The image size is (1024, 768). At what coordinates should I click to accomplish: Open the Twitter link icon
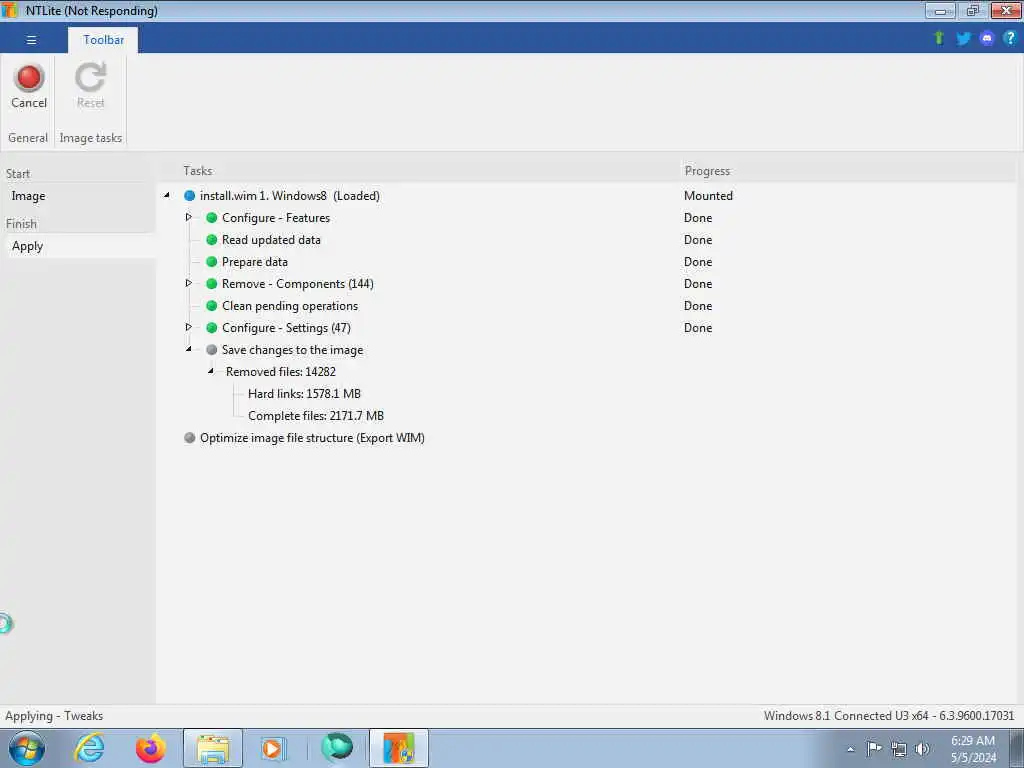963,39
